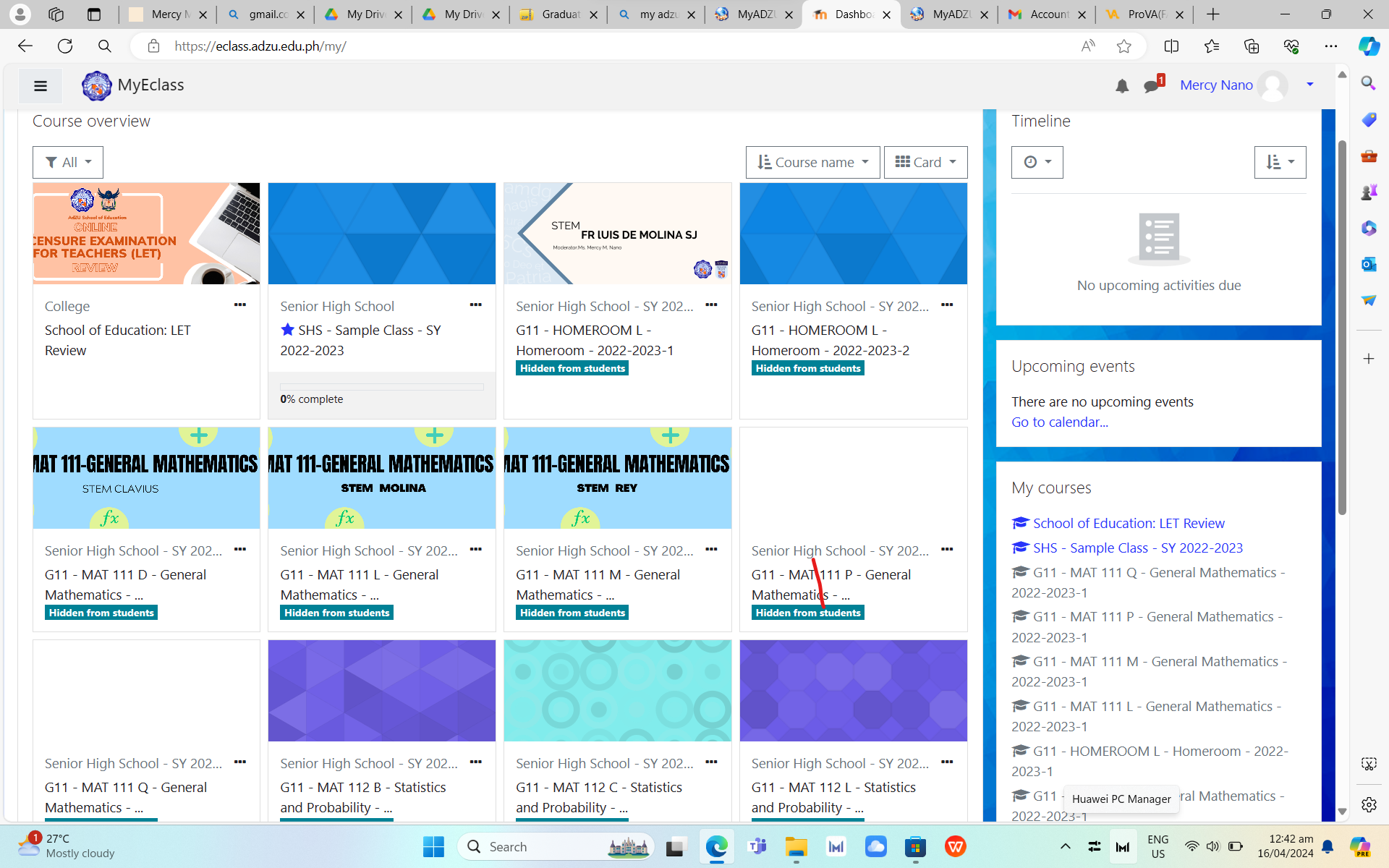
Task: Click the Go to calendar link
Action: click(x=1059, y=422)
